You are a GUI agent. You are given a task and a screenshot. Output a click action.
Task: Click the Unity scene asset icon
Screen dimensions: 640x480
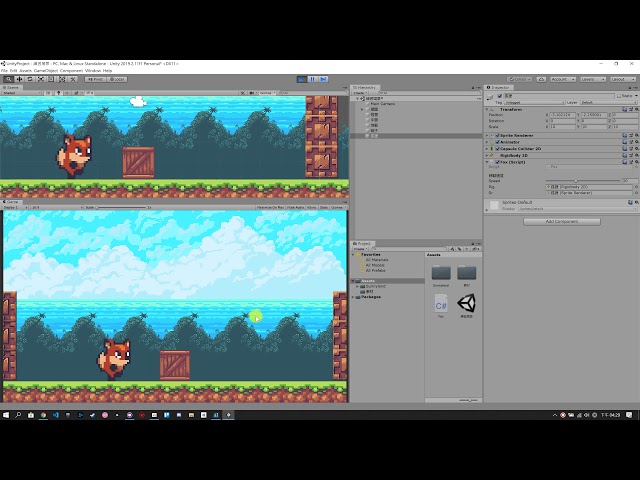point(467,305)
